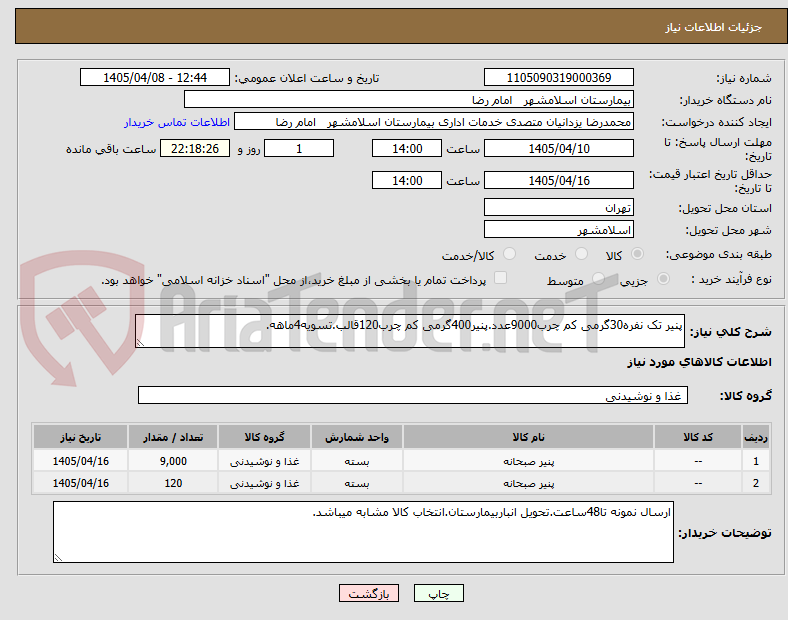The height and width of the screenshot is (620, 788).
Task: Click the buyer notes text area
Action: (363, 532)
